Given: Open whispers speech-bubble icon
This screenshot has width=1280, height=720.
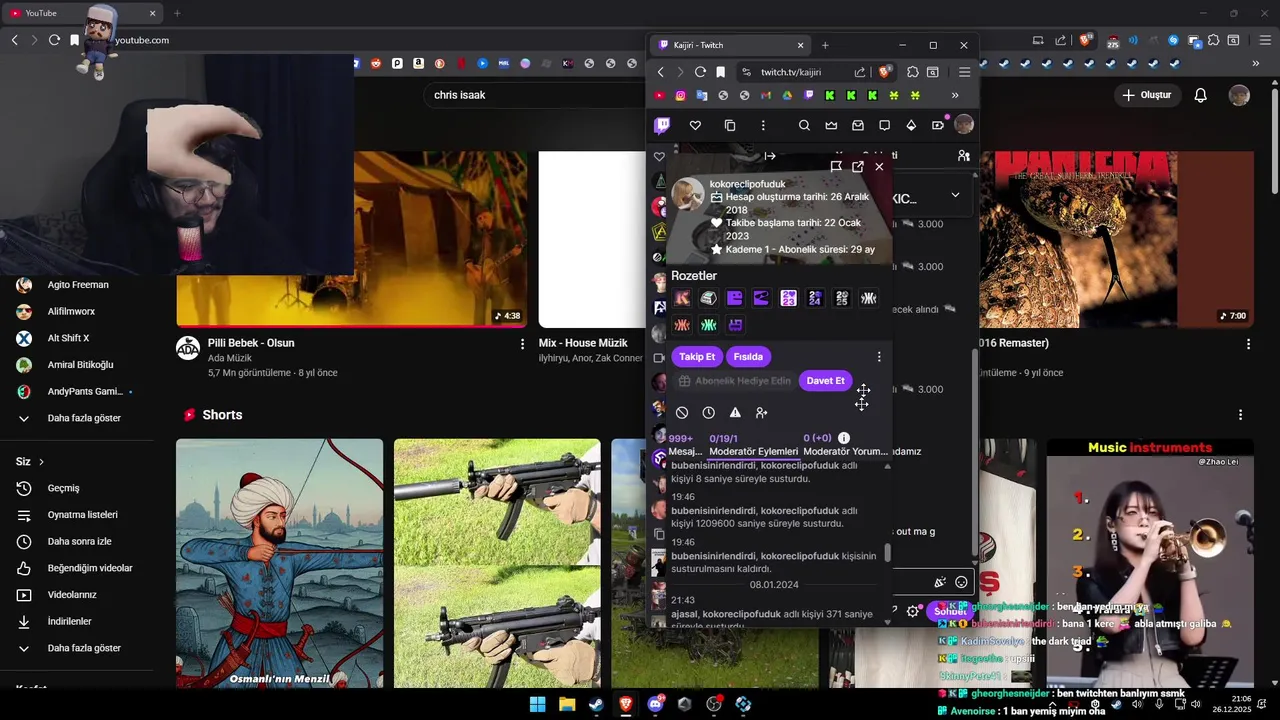Looking at the screenshot, I should click(884, 125).
